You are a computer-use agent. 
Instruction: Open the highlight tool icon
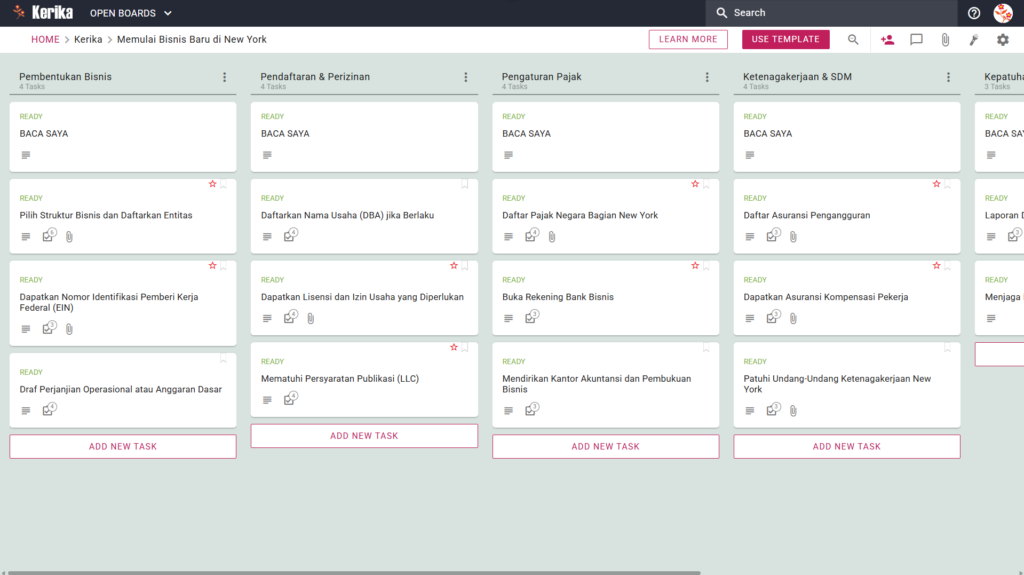(974, 40)
